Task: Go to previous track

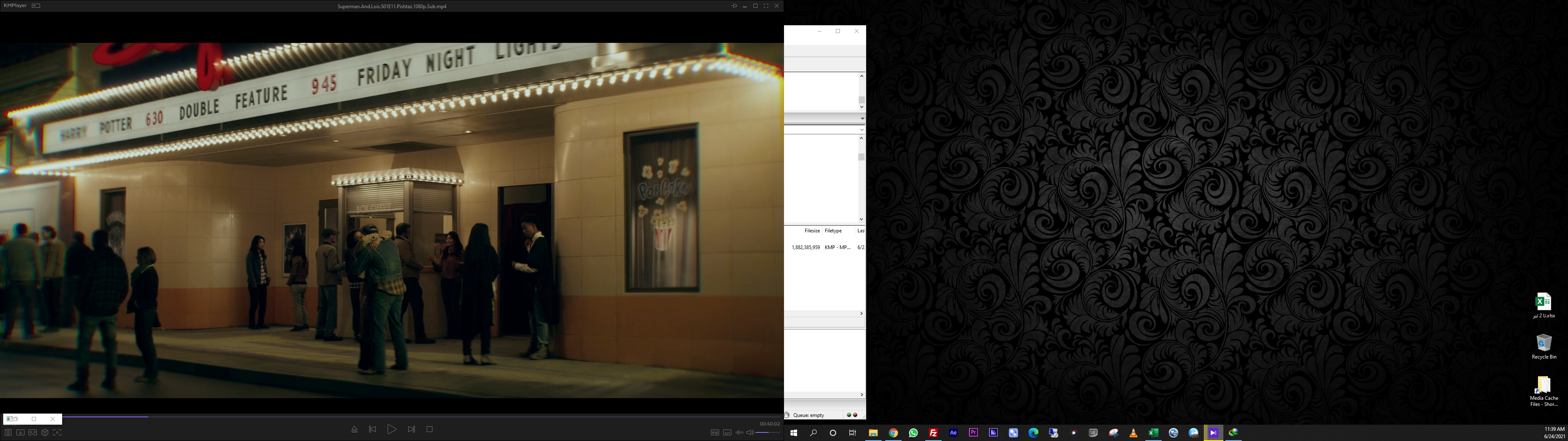Action: 372,430
